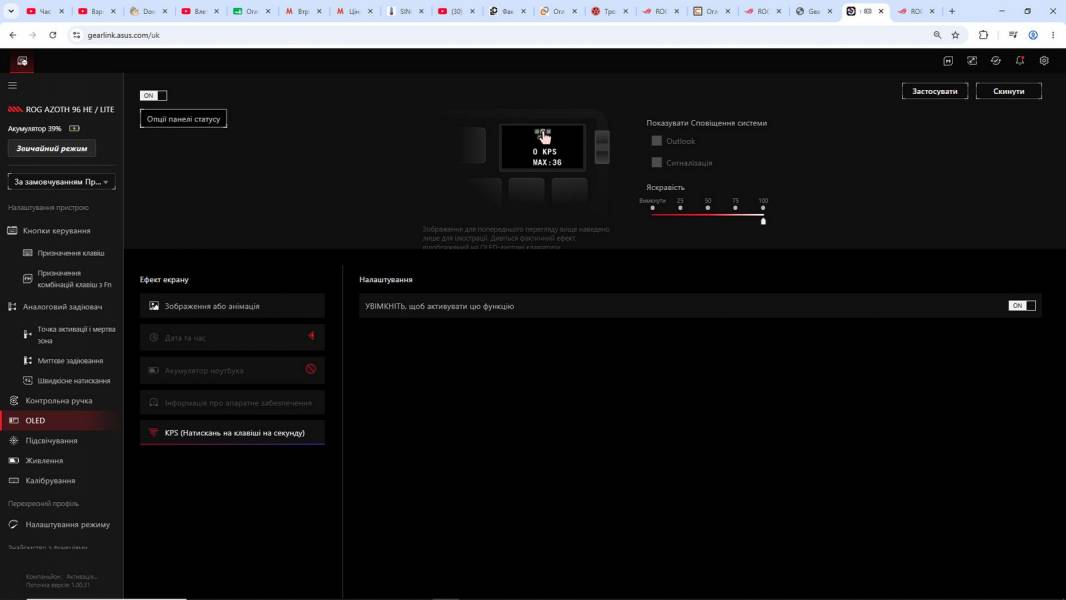Click the prohibited icon on Акумулятор ноутбука

point(311,369)
